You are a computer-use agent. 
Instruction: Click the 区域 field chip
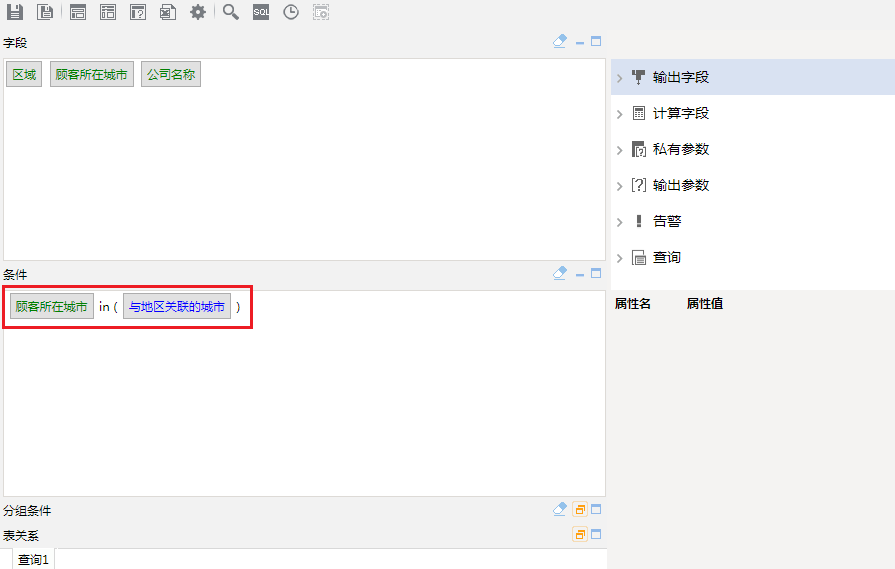[x=24, y=74]
